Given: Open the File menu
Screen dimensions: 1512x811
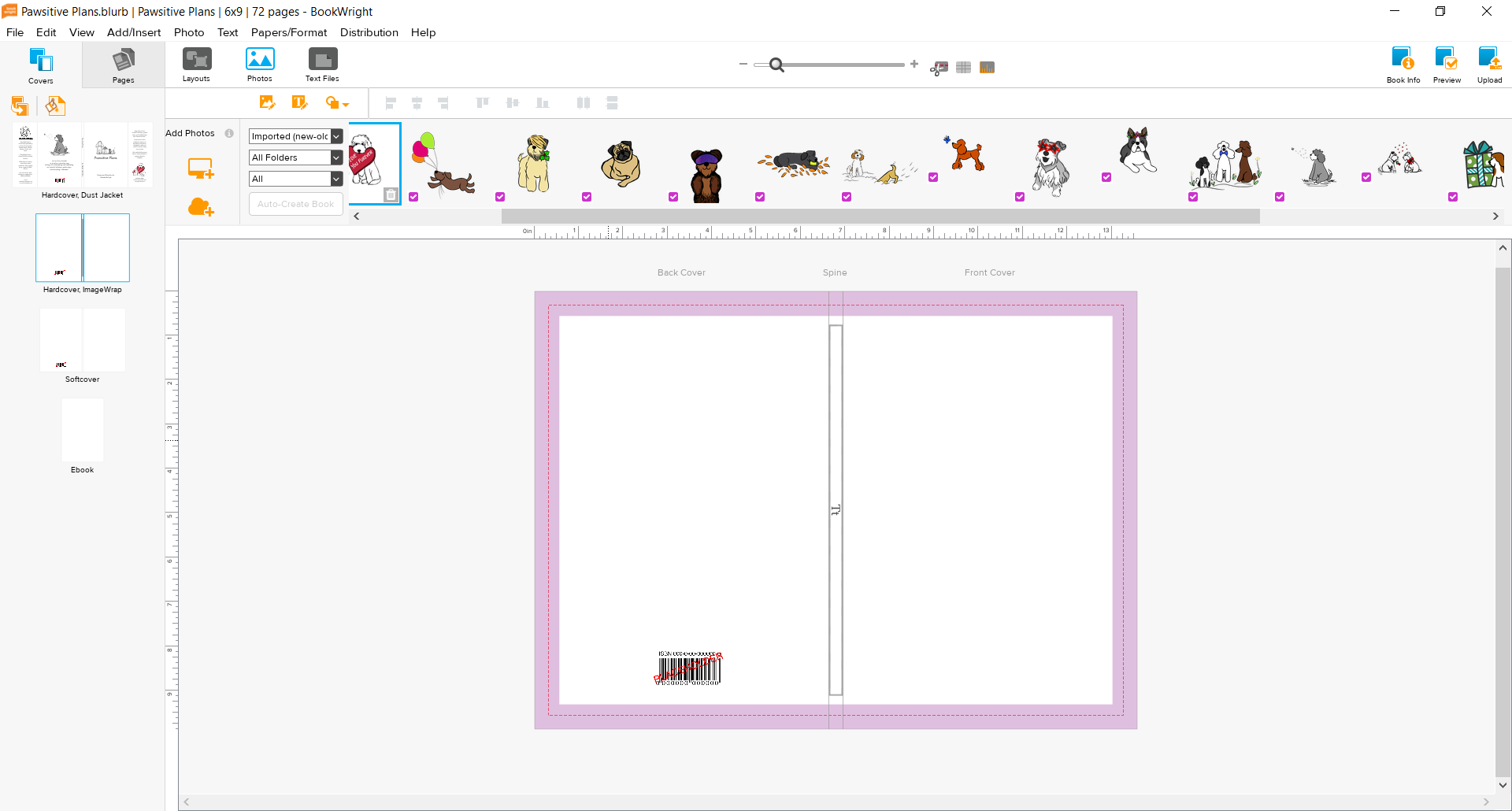Looking at the screenshot, I should tap(15, 32).
